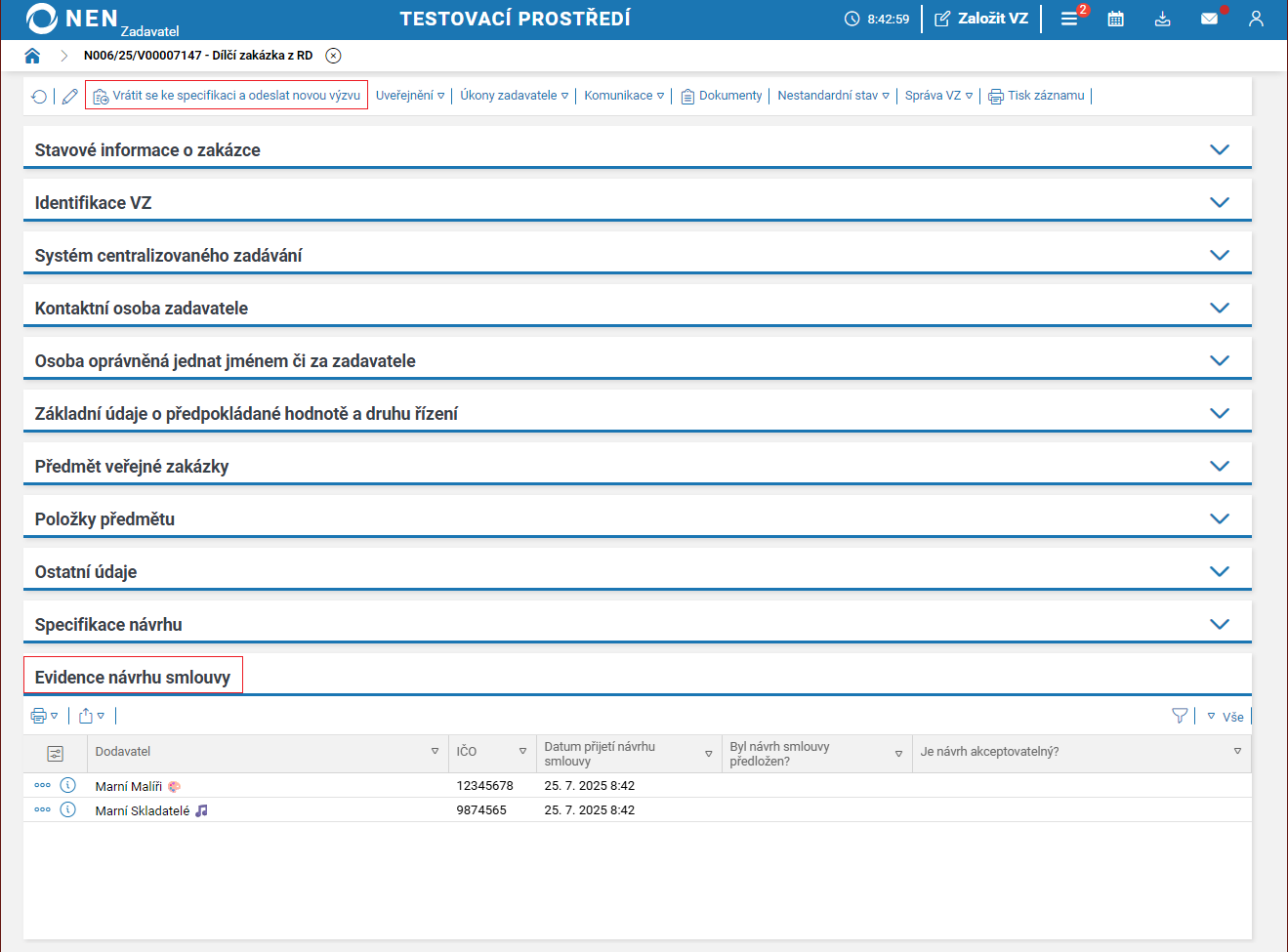Open the notifications list icon with badge

coord(1070,19)
